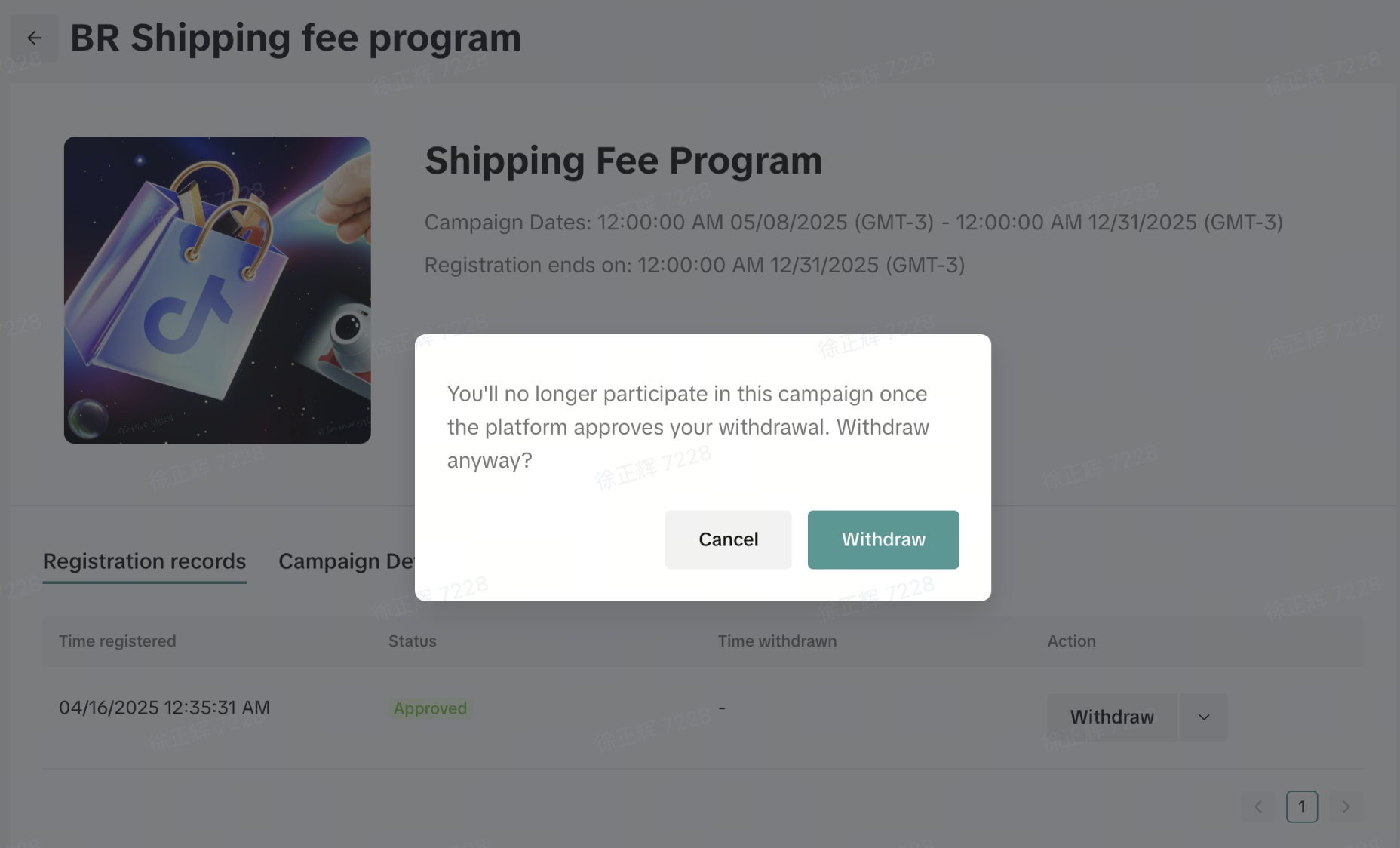Click the back arrow icon
The image size is (1400, 848).
click(35, 38)
